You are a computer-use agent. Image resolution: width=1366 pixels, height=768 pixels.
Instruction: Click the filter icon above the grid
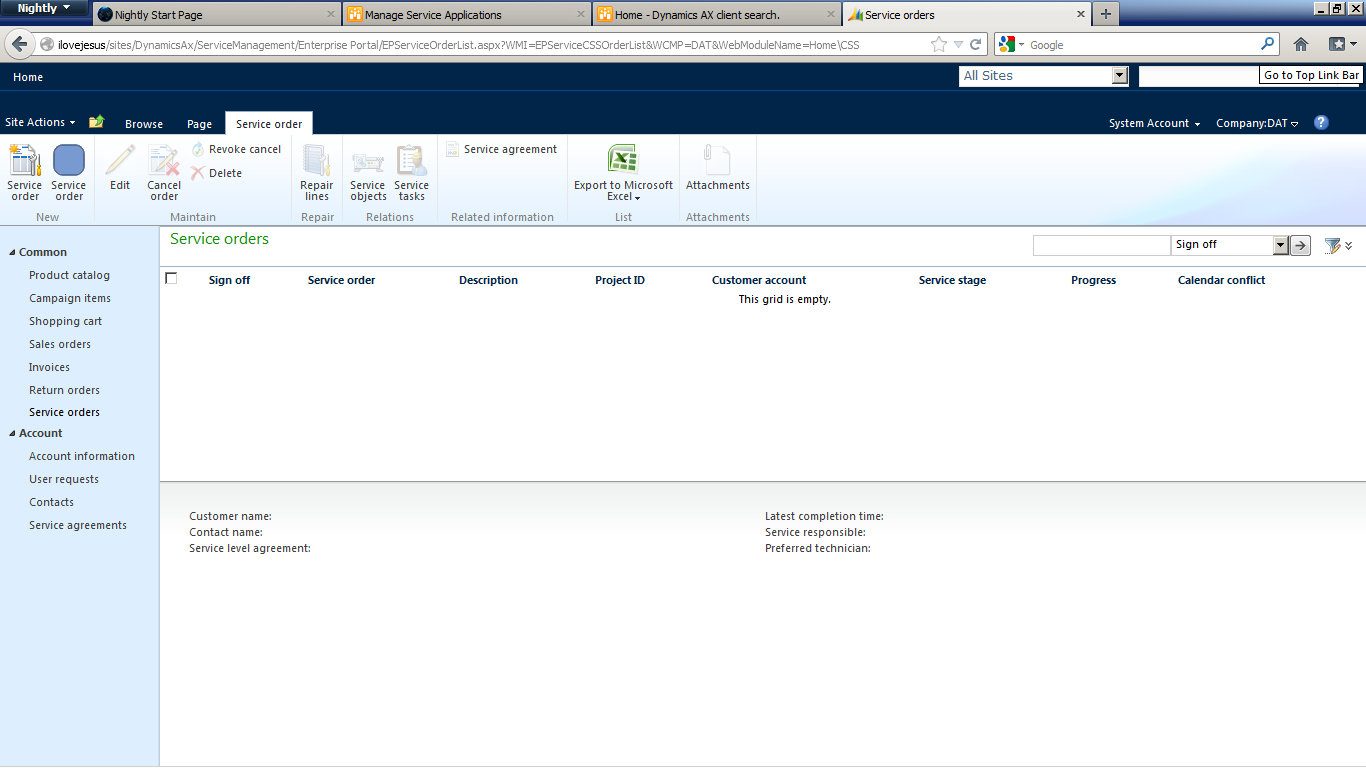1334,245
